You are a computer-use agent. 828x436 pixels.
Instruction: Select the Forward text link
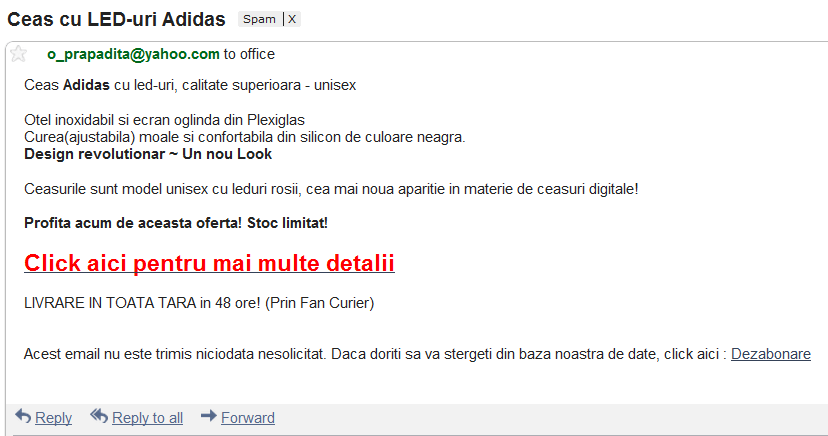coord(247,418)
